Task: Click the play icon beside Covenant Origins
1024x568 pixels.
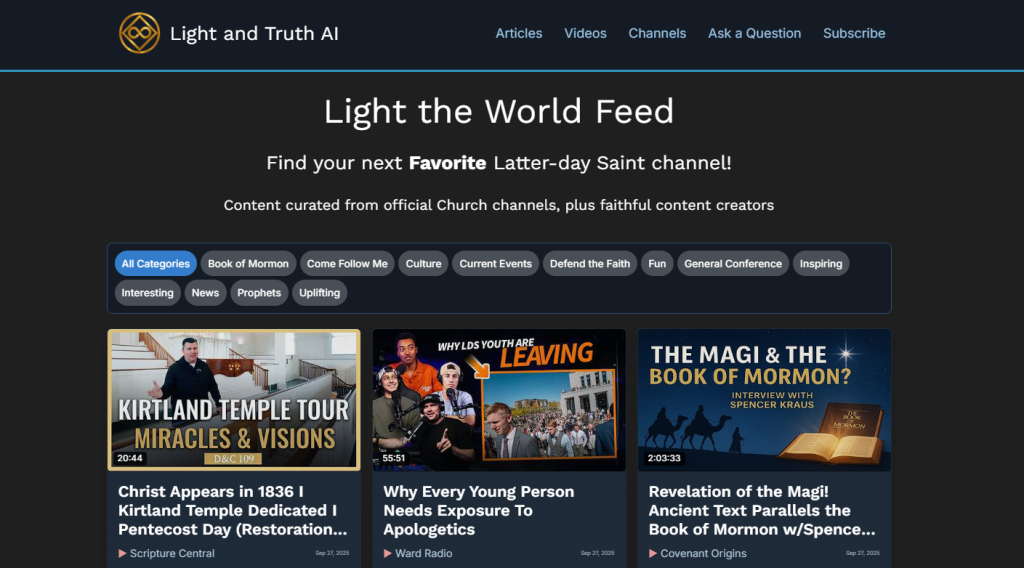Action: [x=652, y=554]
